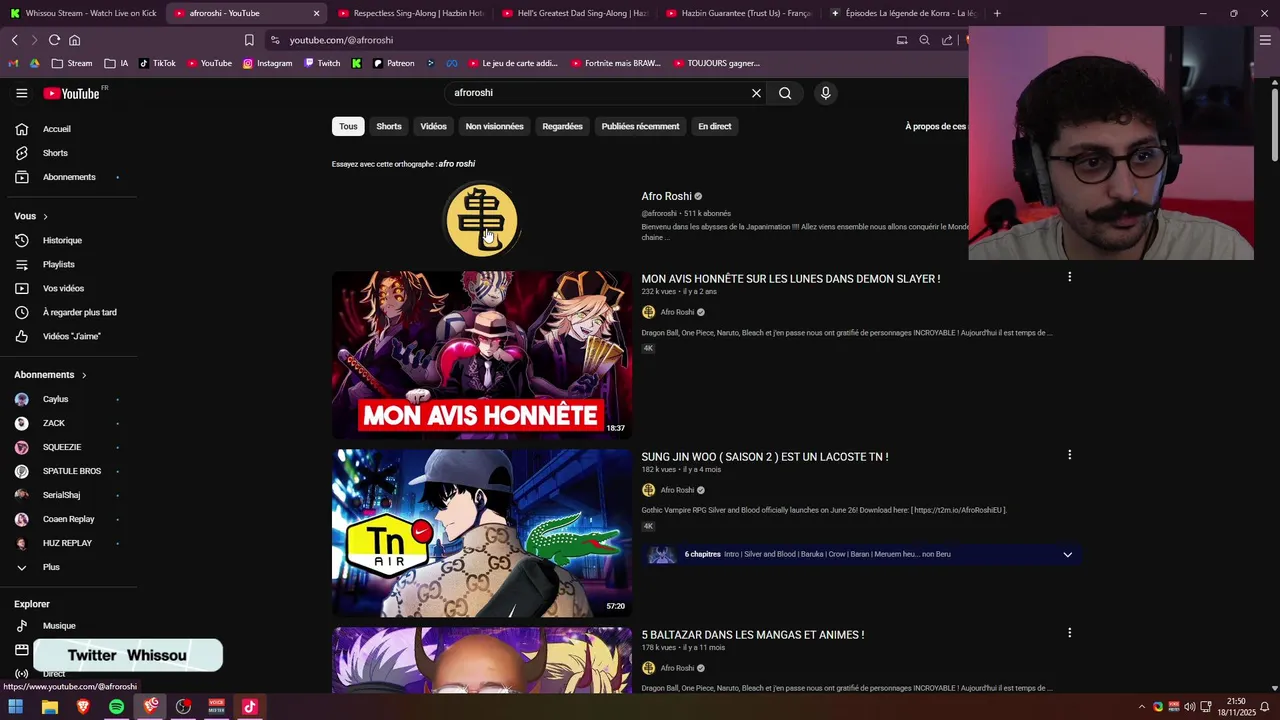
Task: Select the Shorts filter chip
Action: click(389, 126)
